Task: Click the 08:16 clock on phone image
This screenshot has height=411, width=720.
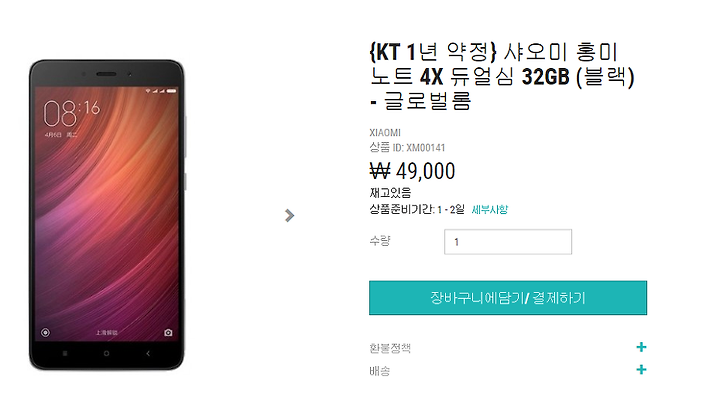Action: tap(72, 113)
